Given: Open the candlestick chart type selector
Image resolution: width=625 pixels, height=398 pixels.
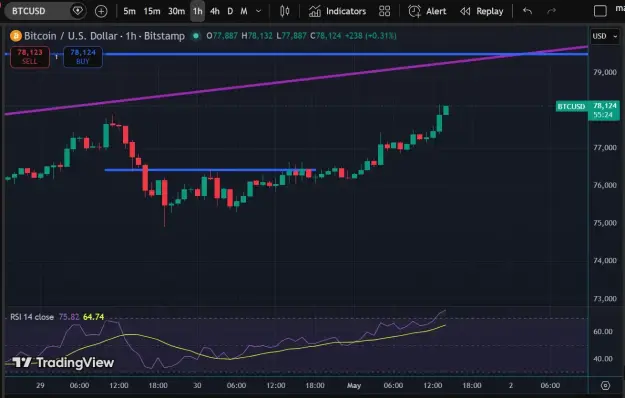Looking at the screenshot, I should [x=285, y=11].
